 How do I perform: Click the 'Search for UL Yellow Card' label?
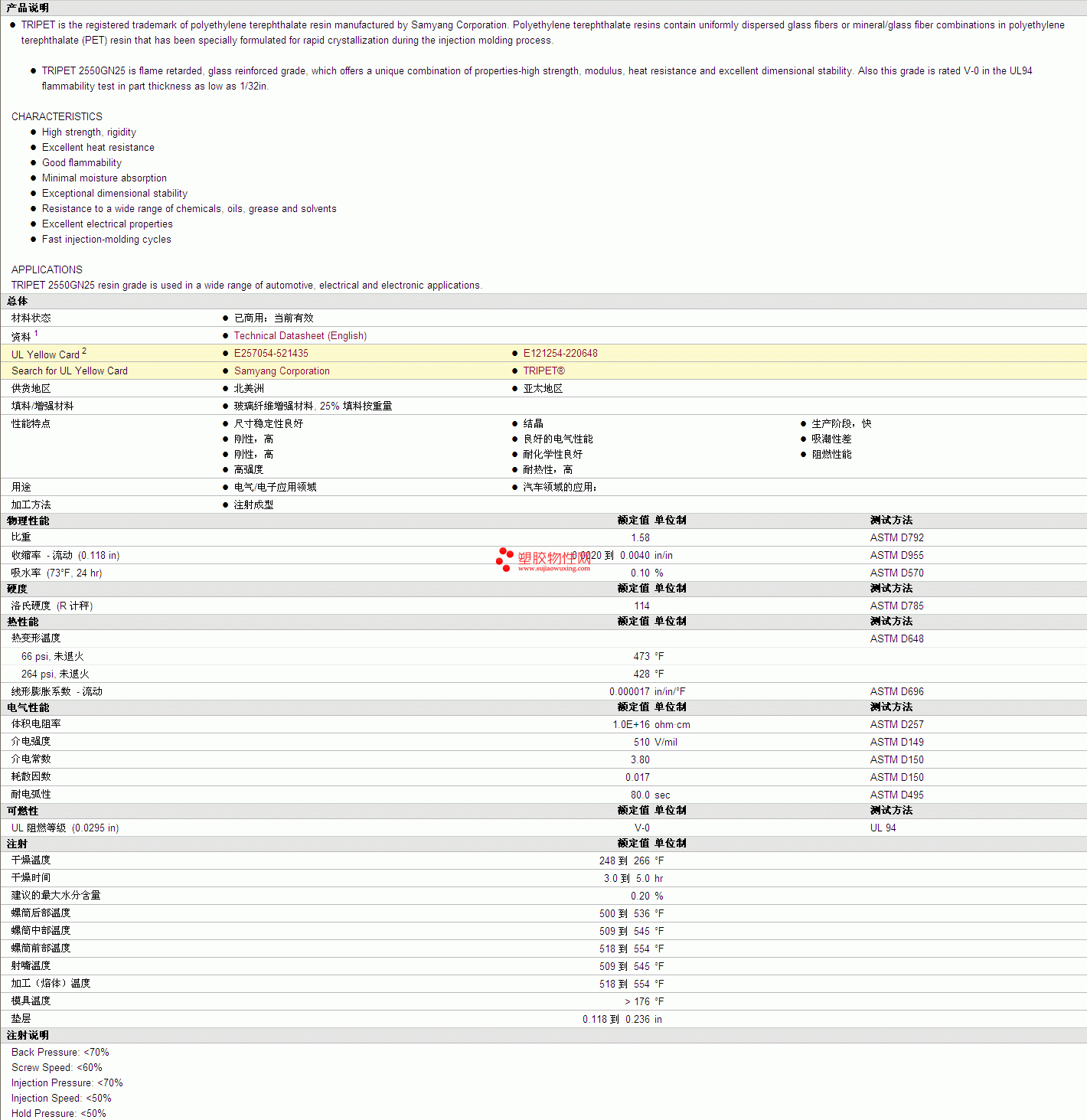70,371
